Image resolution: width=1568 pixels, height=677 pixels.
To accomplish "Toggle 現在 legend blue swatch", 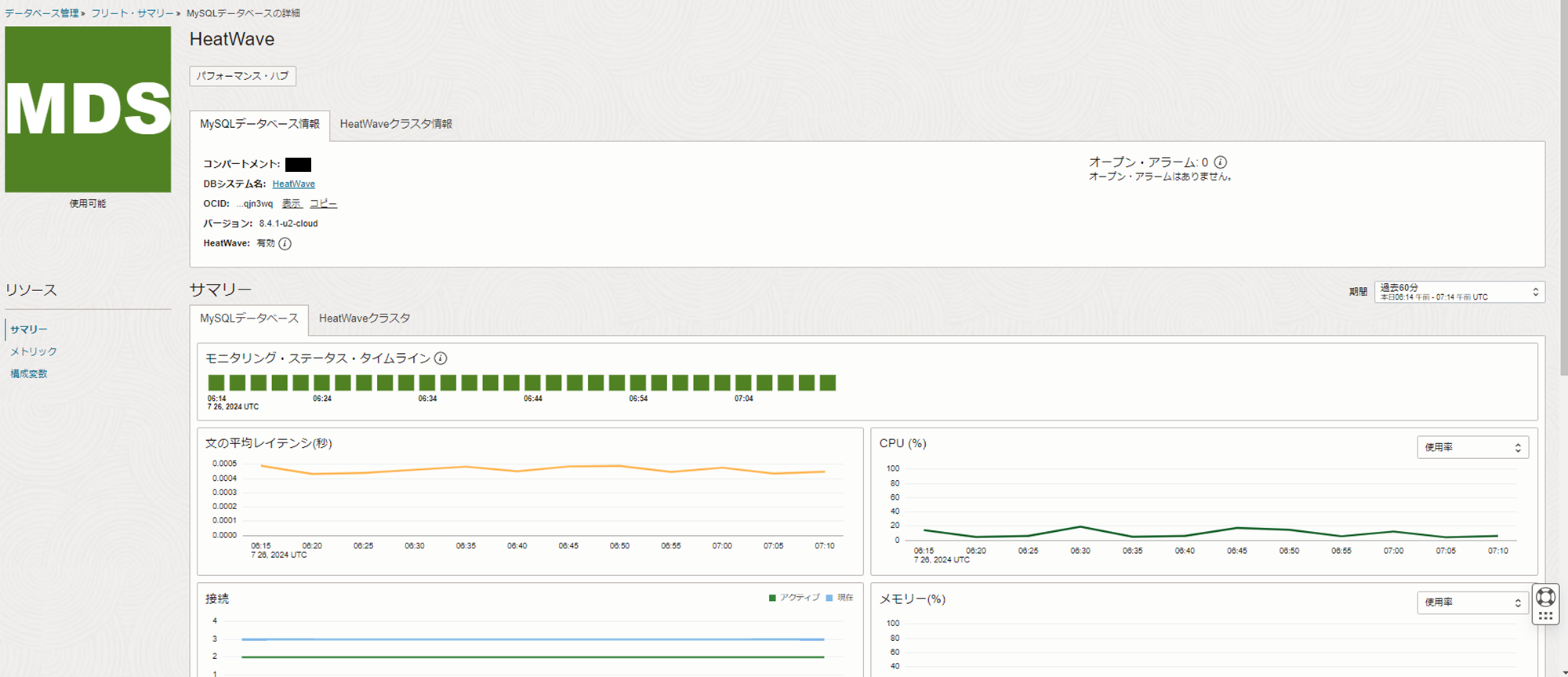I will (829, 598).
